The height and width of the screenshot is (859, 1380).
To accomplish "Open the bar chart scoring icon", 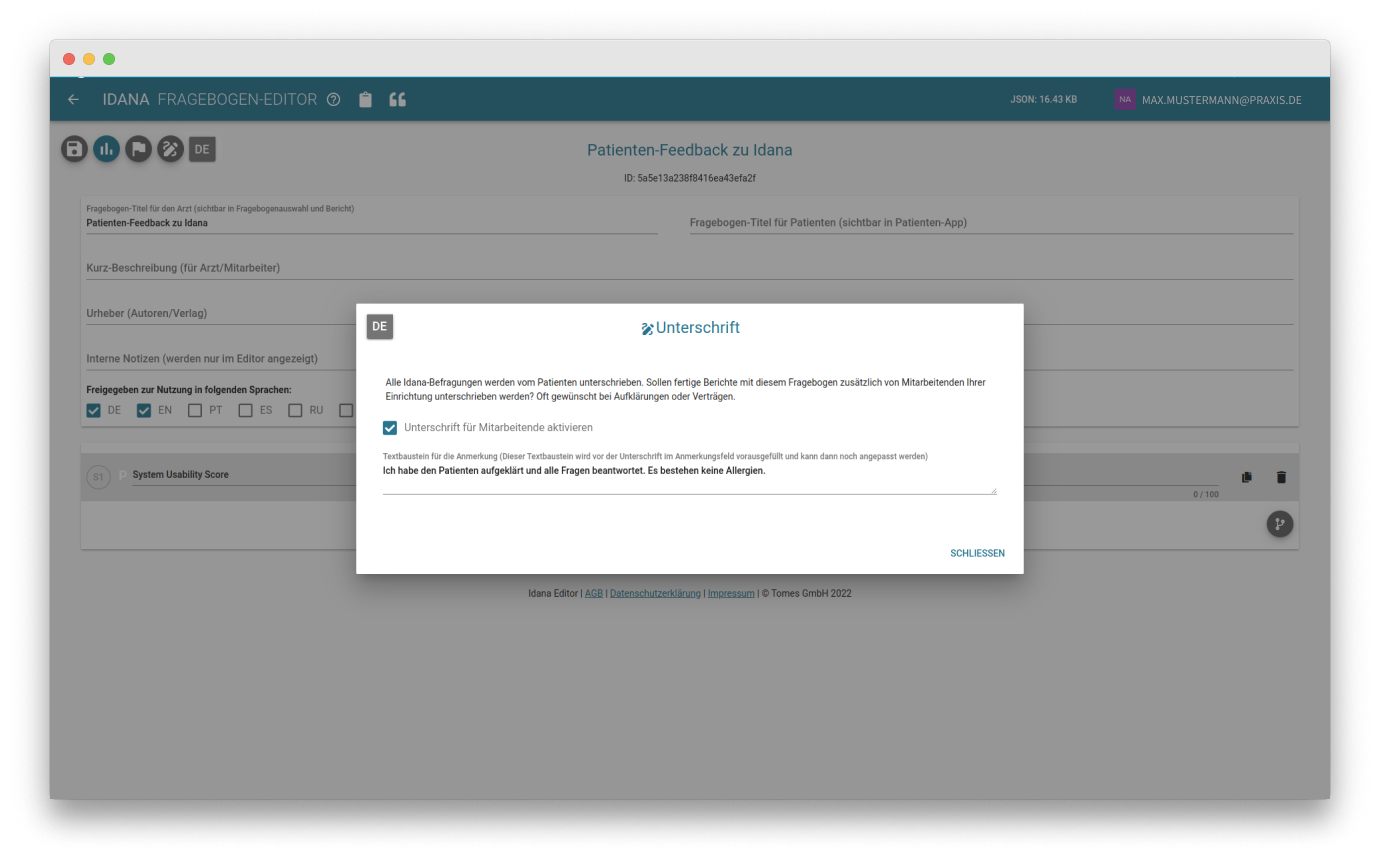I will point(106,149).
